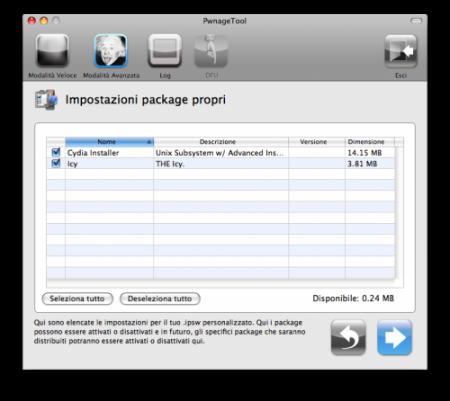Viewport: 450px width, 401px height.
Task: Select the Modalità Veloce toolbar icon
Action: coord(52,51)
